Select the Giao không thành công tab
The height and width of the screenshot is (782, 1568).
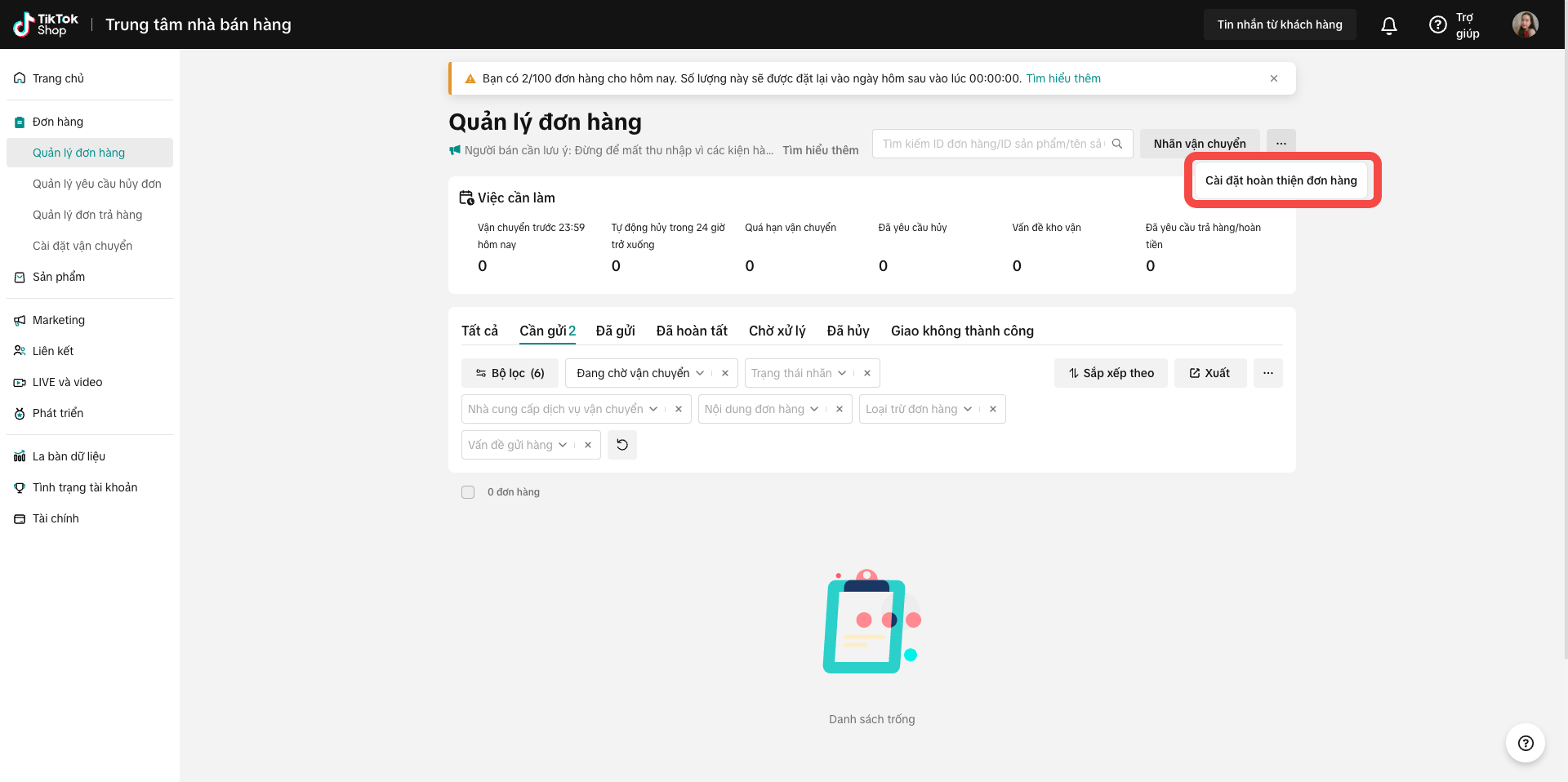962,331
